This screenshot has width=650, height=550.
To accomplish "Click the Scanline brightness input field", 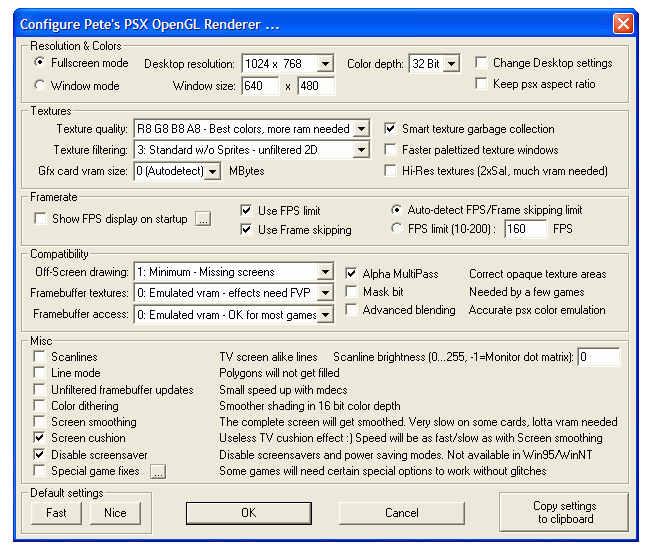I will click(598, 357).
